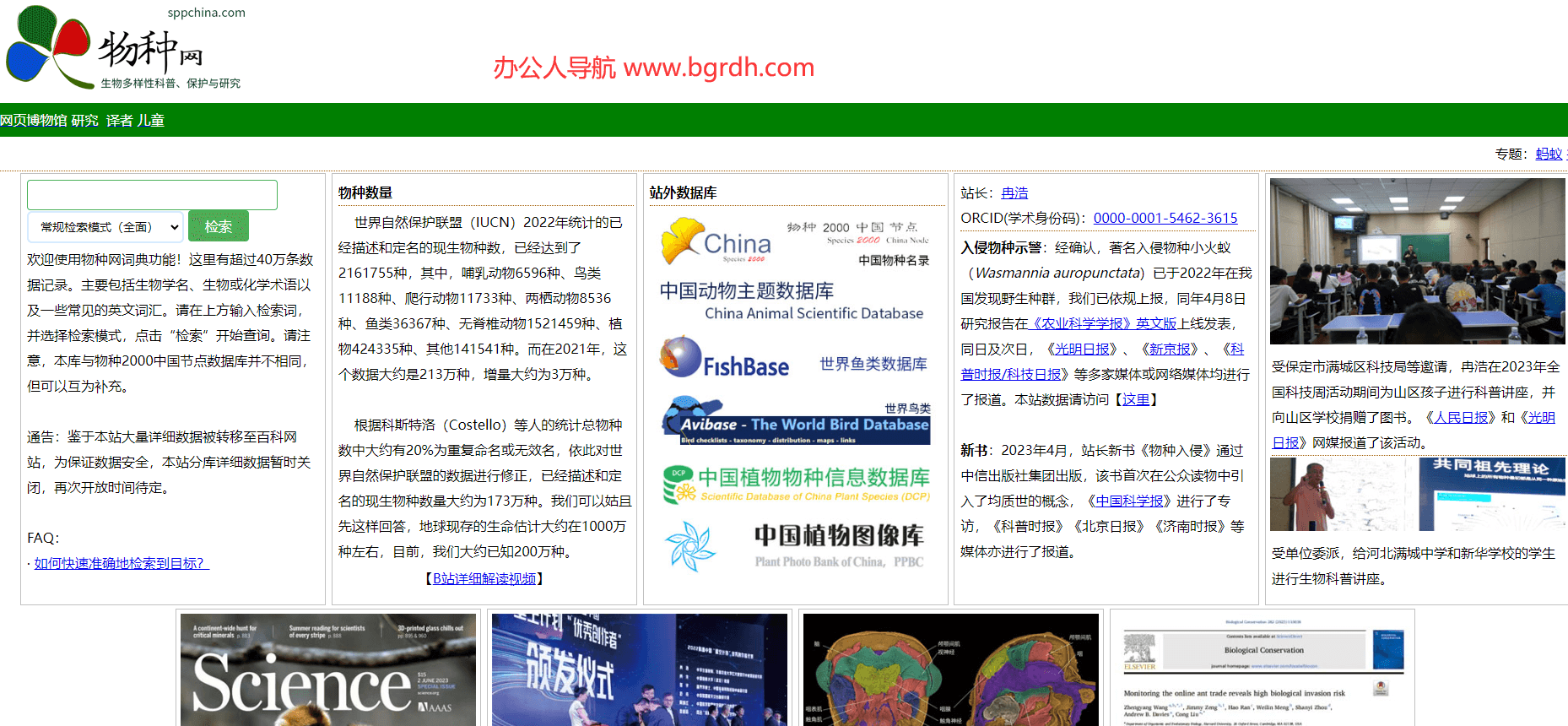Click the 物种网 site logo
The height and width of the screenshot is (726, 1568).
(x=125, y=47)
